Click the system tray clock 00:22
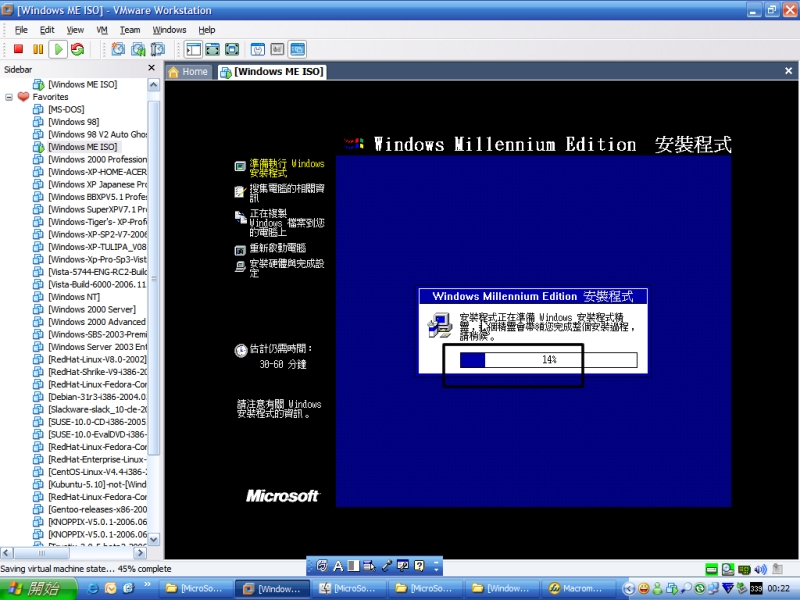This screenshot has width=800, height=600. tap(779, 589)
